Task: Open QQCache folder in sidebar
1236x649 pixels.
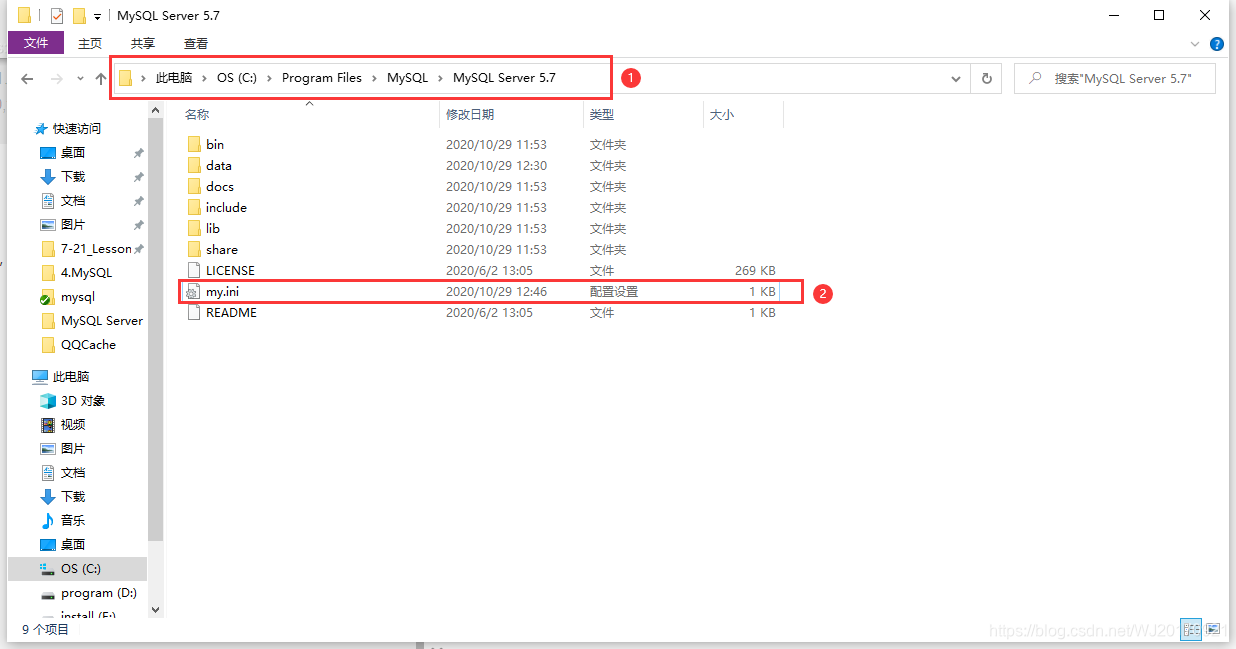Action: click(88, 345)
